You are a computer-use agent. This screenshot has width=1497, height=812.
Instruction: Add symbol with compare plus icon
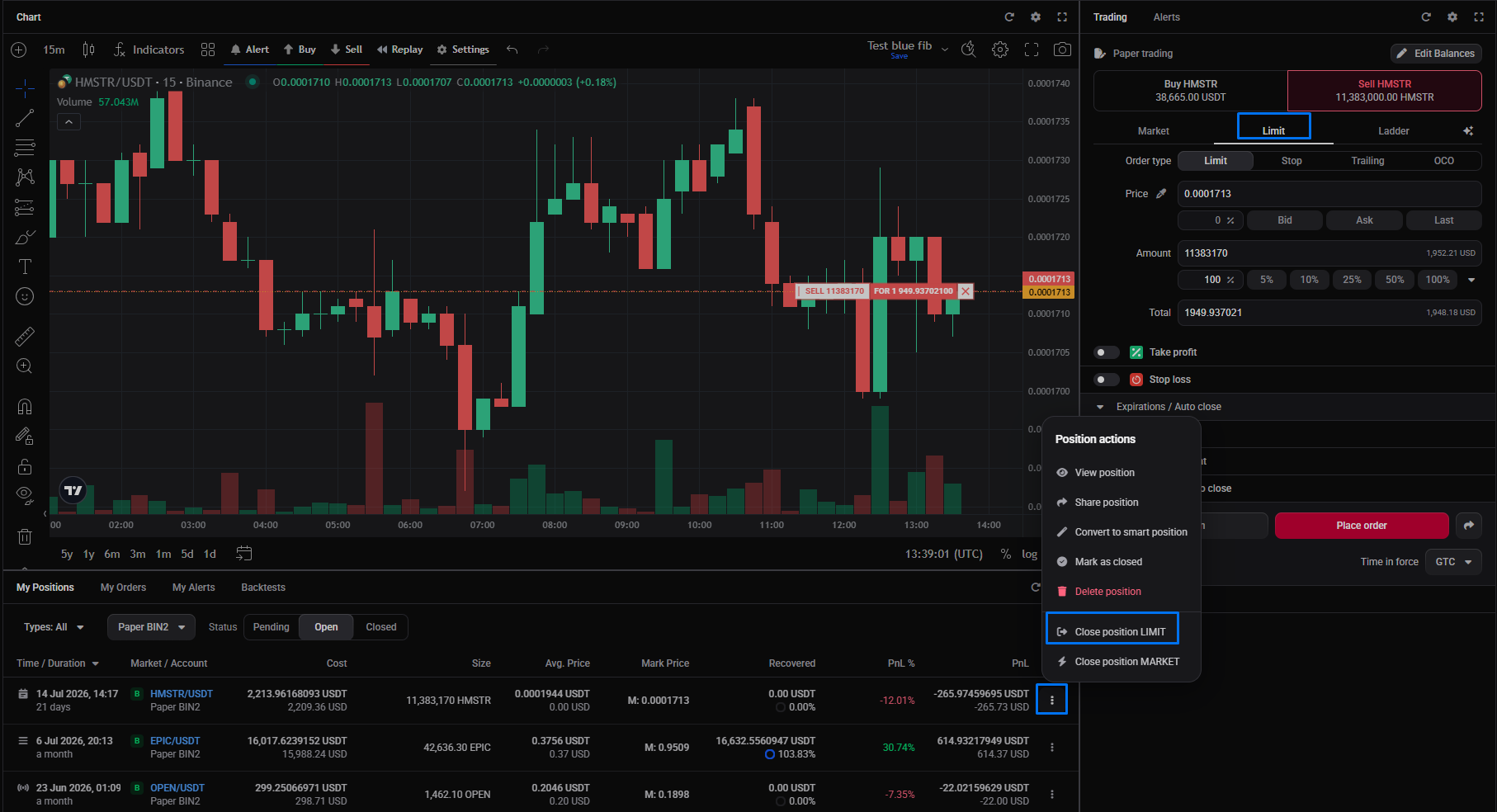[x=19, y=50]
